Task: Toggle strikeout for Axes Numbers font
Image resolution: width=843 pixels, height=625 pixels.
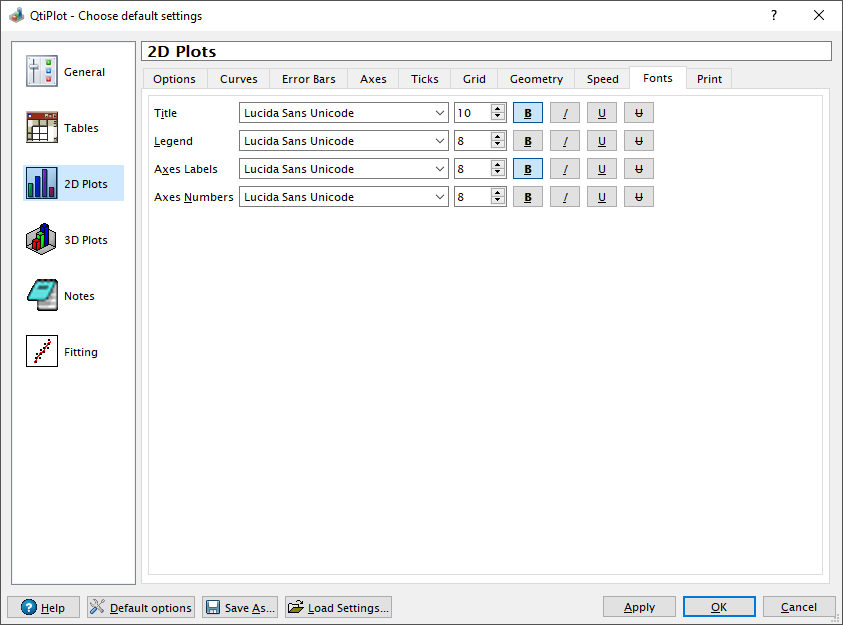Action: 639,197
